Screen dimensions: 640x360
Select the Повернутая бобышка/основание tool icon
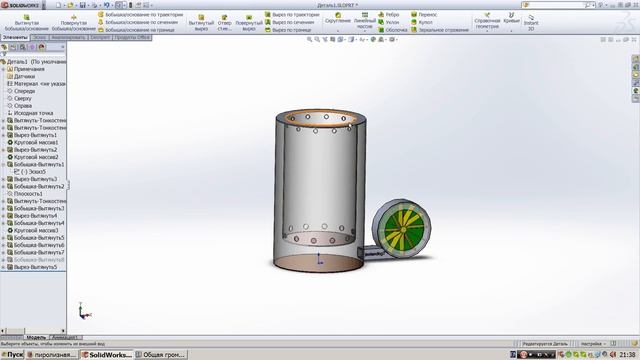coord(74,18)
